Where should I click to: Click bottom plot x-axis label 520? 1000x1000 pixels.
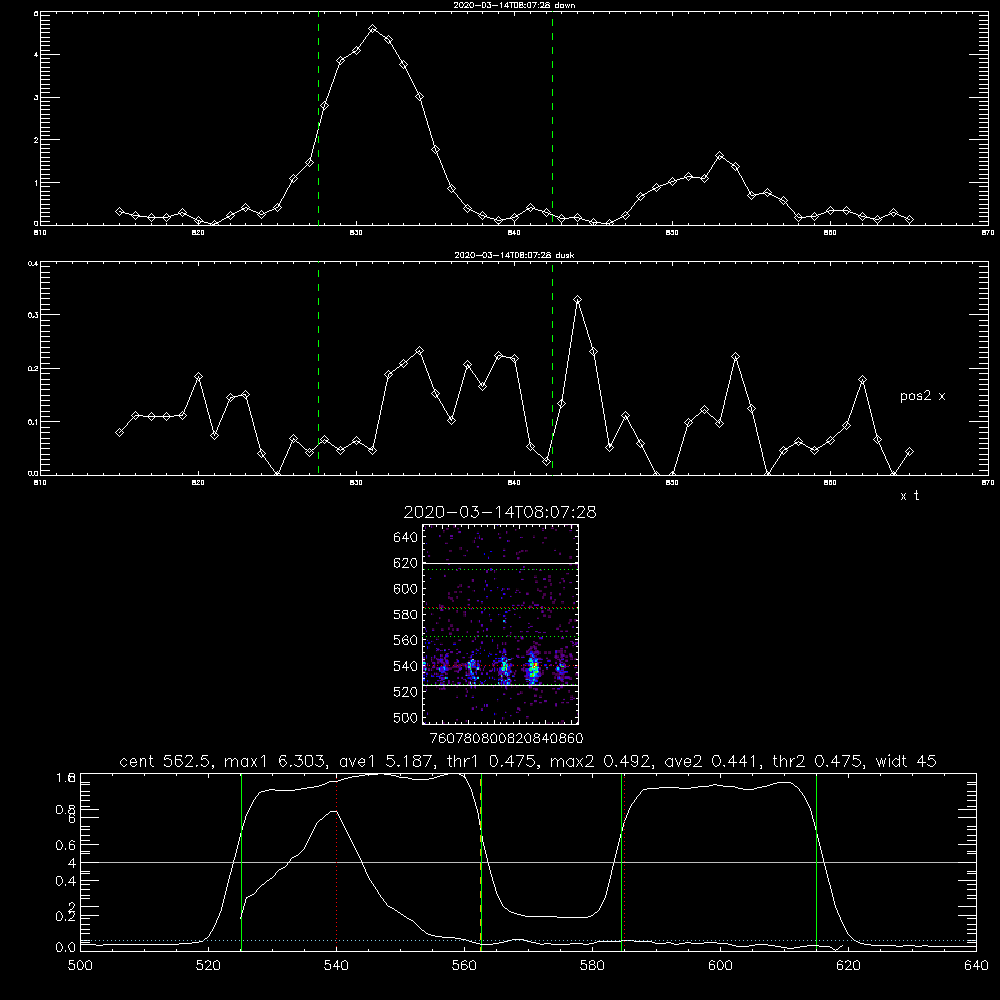[x=208, y=966]
